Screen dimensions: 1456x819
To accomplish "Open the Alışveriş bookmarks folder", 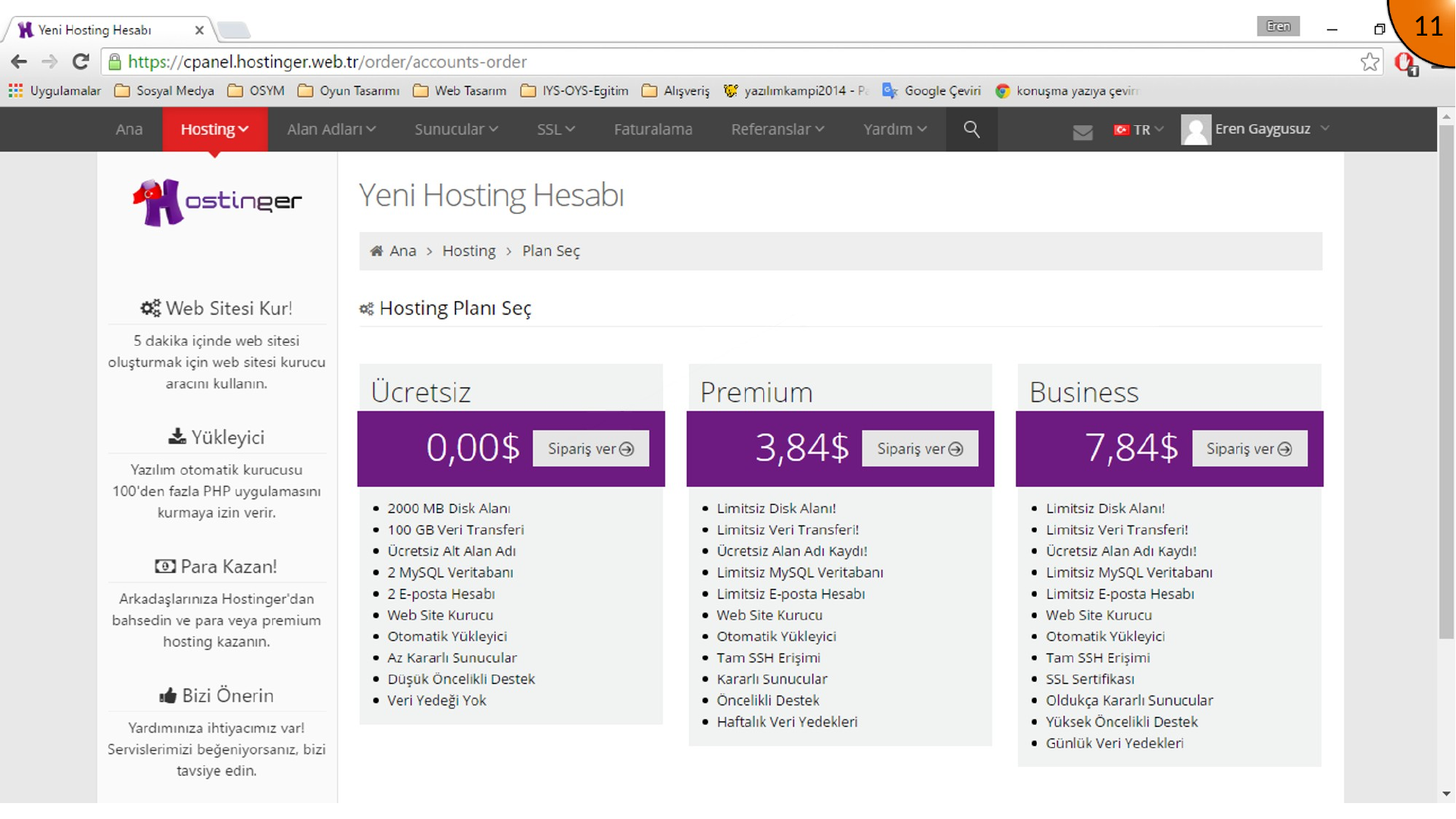I will point(675,91).
